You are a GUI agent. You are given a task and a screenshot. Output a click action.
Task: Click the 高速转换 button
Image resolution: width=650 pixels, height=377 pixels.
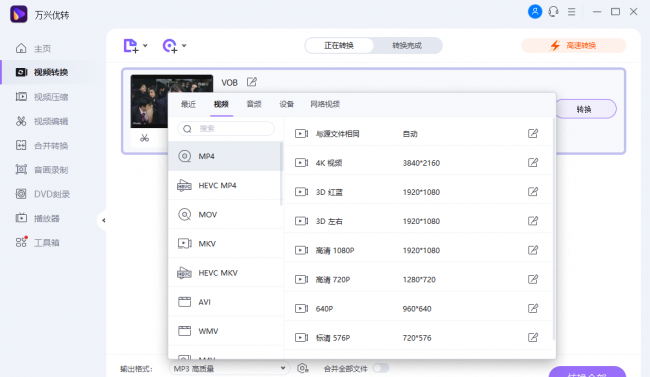click(573, 46)
